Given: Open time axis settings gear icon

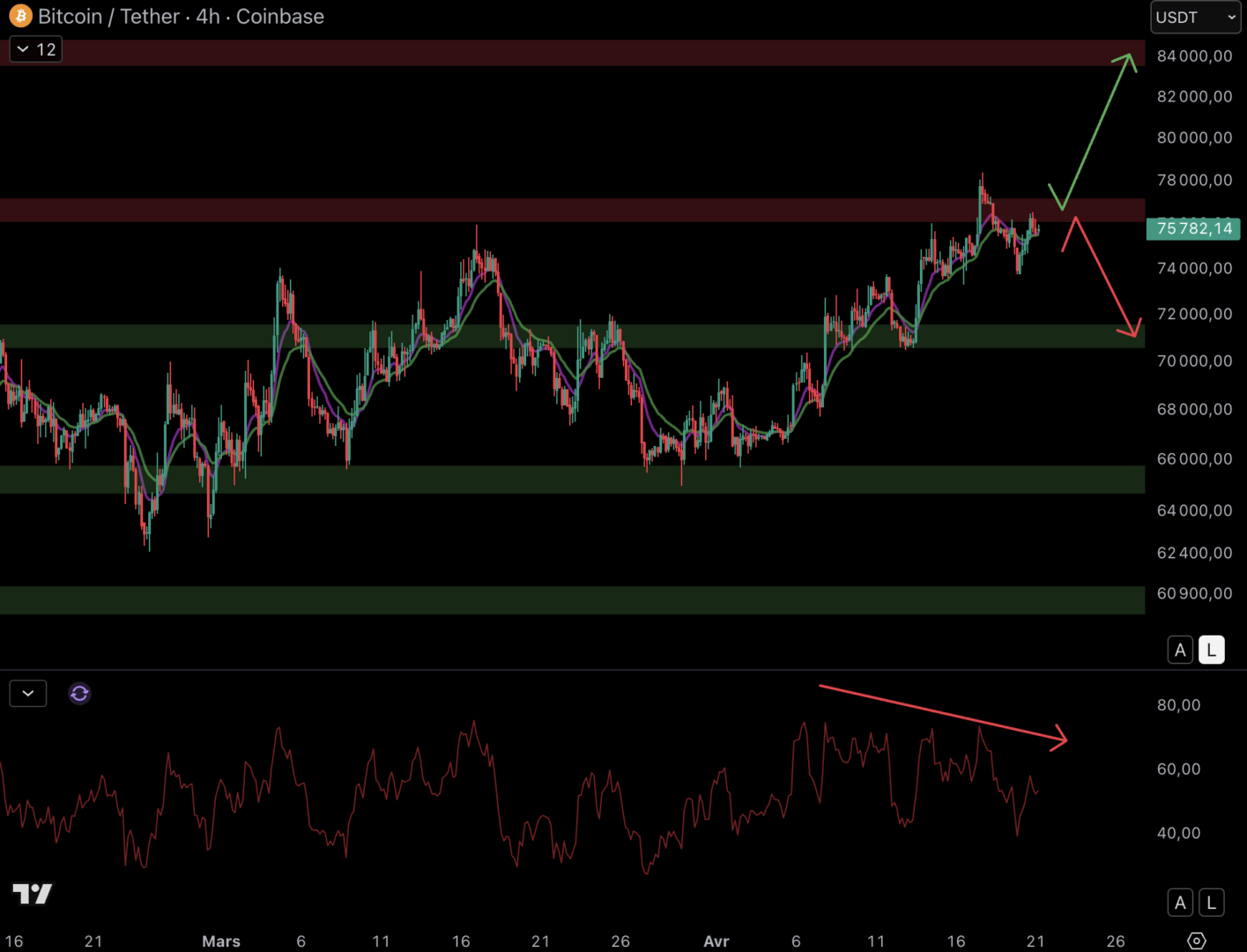Looking at the screenshot, I should [x=1196, y=941].
